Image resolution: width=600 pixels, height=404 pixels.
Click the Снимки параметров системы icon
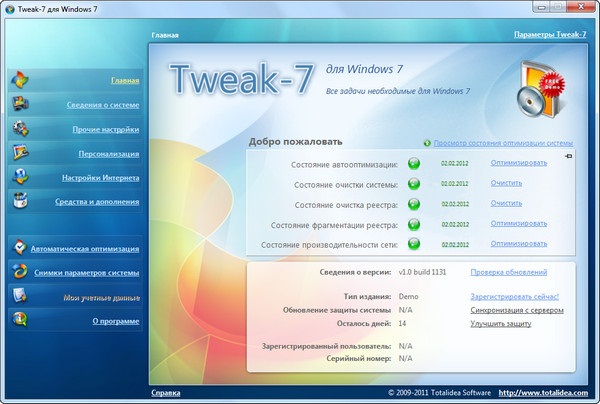21,271
